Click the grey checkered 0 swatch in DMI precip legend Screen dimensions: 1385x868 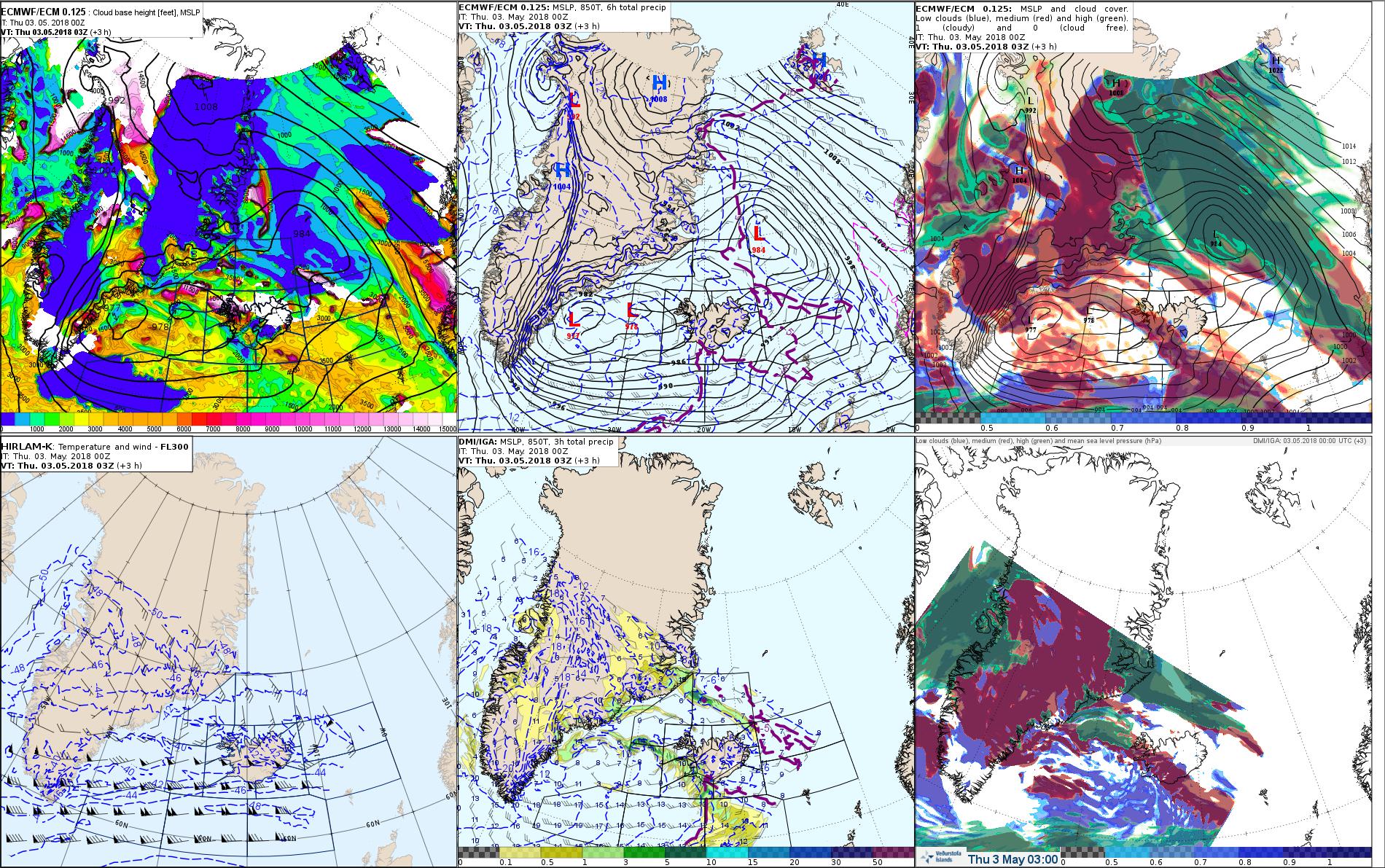tap(479, 852)
